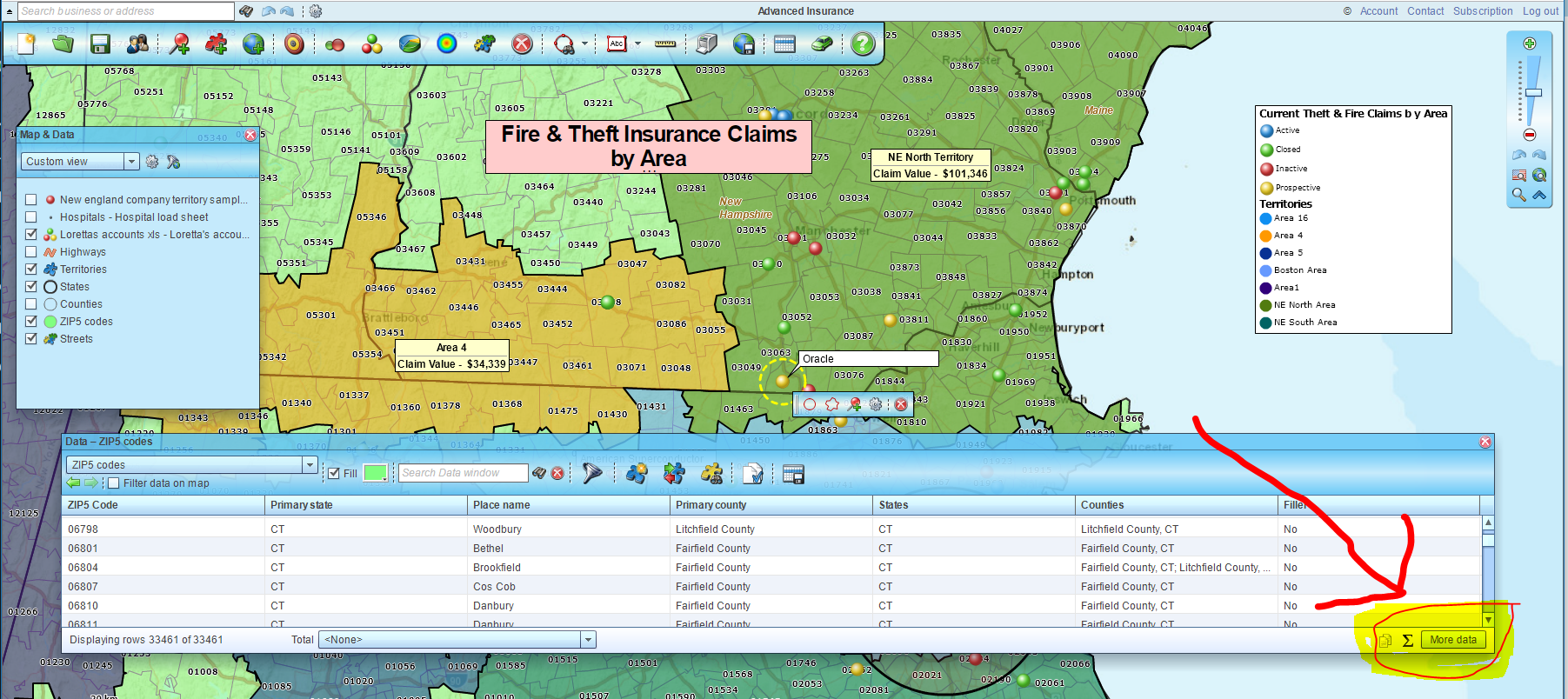Zoom out with red minus button
Image resolution: width=1568 pixels, height=699 pixels.
pos(1530,135)
